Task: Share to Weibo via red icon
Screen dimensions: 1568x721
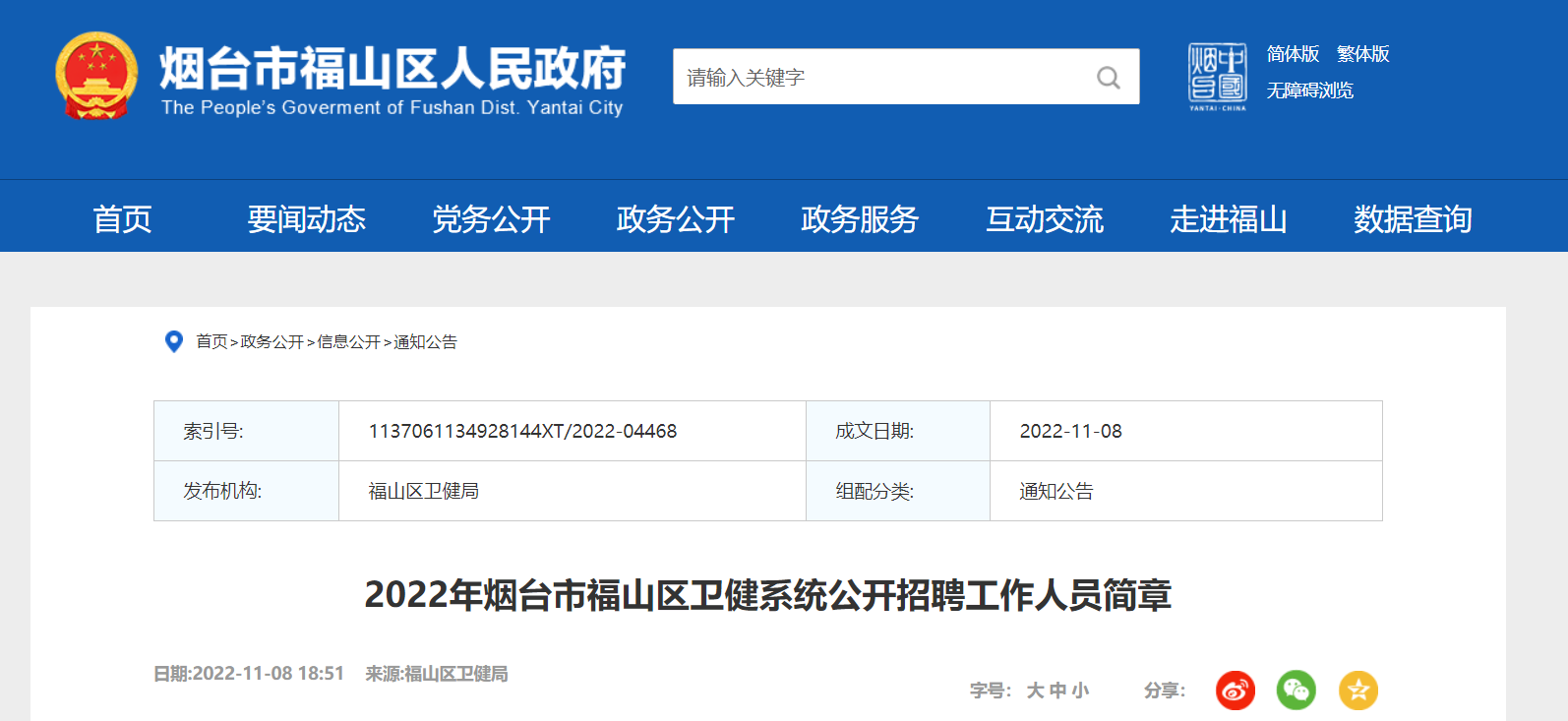Action: (1236, 691)
